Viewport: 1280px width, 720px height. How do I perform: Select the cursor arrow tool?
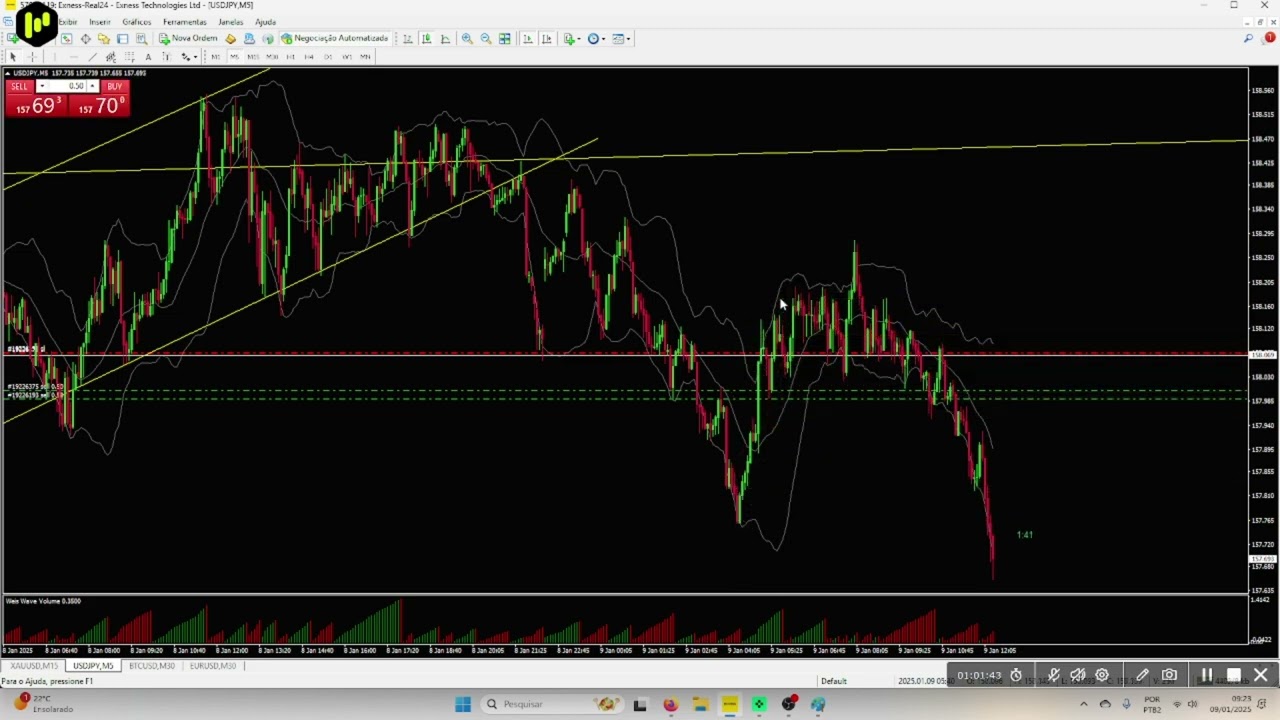13,56
